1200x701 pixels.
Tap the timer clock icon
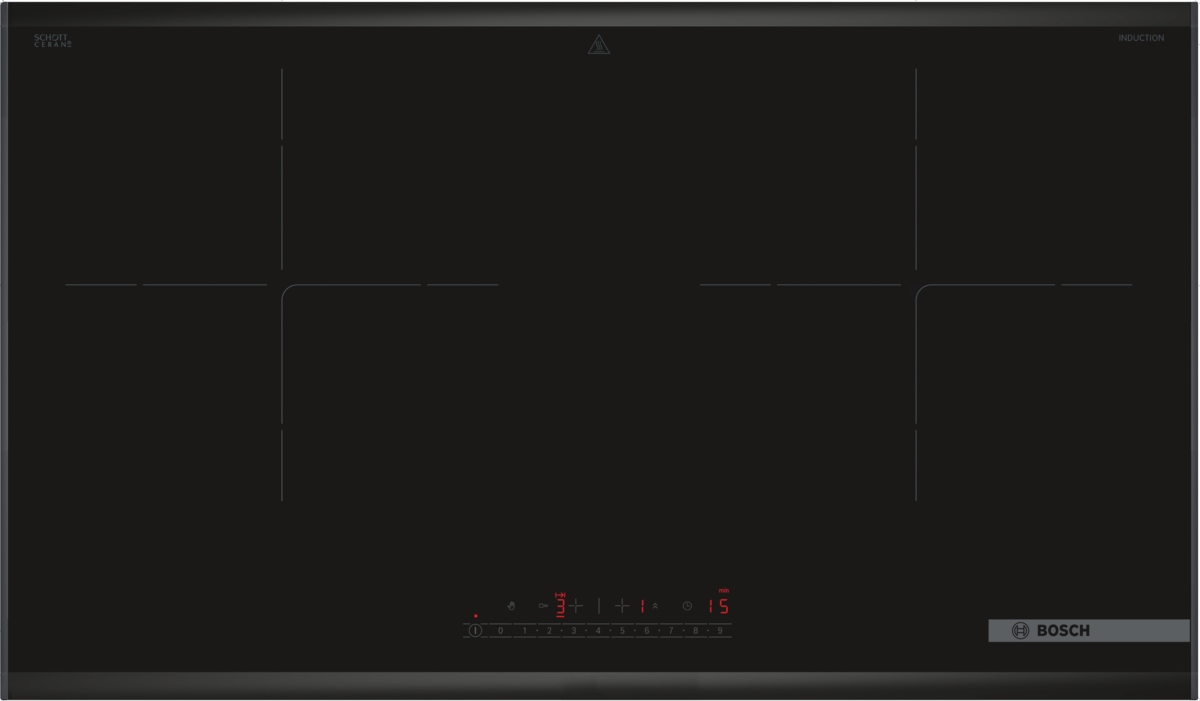[687, 605]
